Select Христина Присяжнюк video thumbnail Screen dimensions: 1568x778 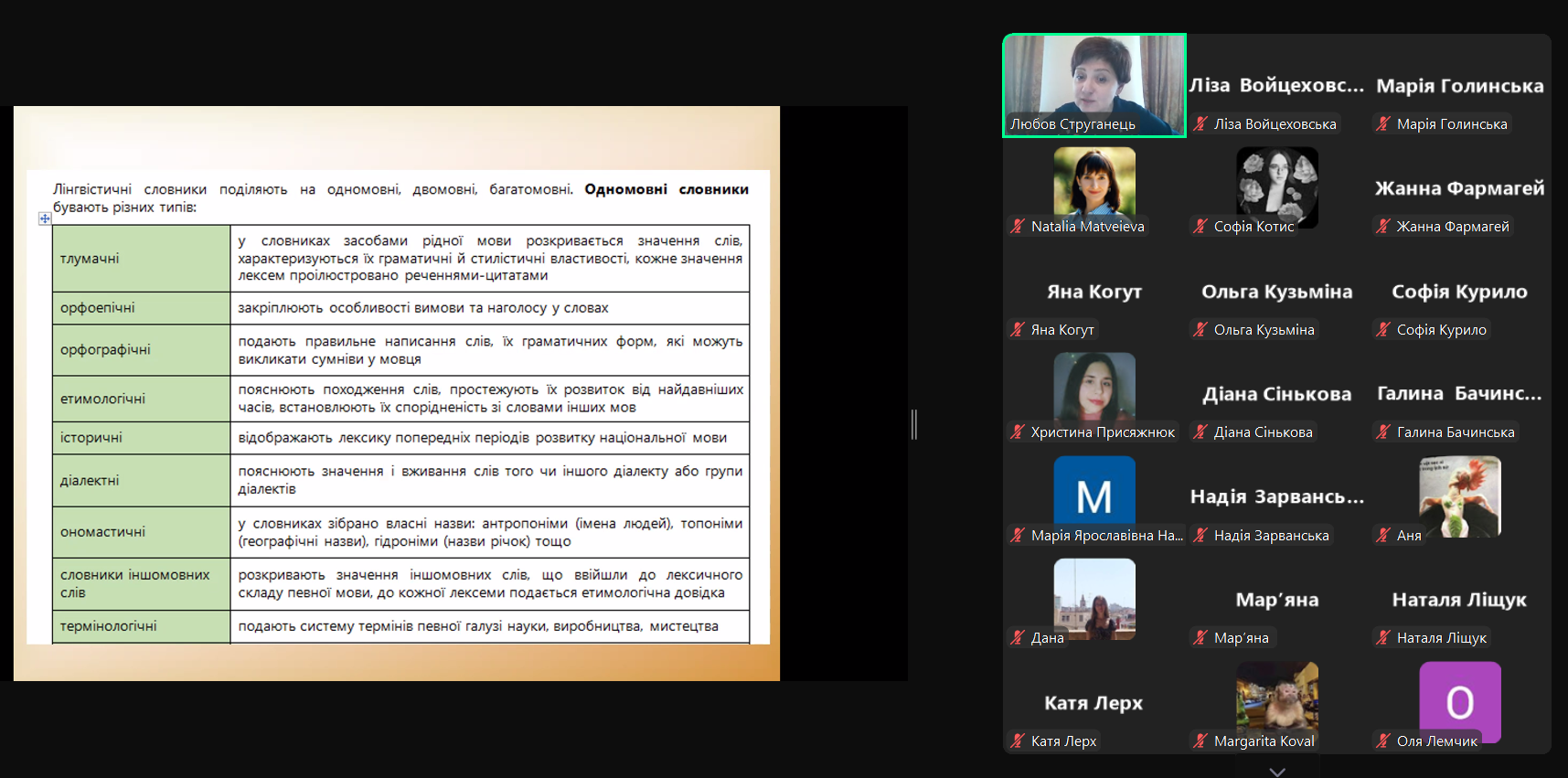pos(1094,387)
